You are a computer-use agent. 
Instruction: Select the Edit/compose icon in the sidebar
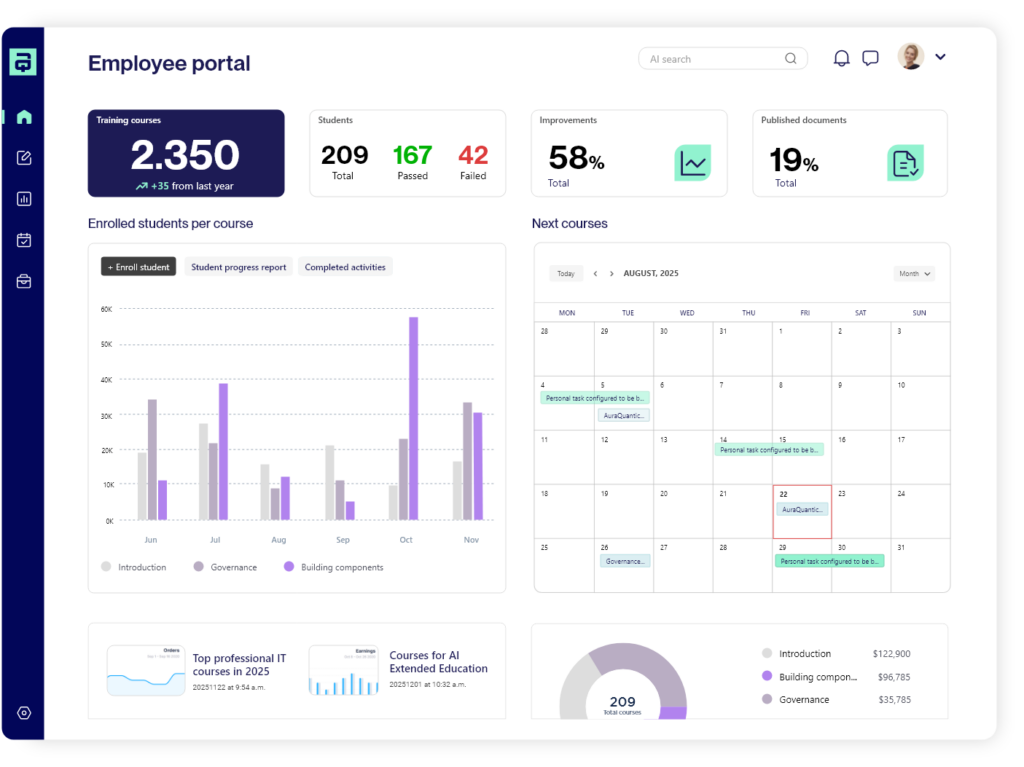22,157
